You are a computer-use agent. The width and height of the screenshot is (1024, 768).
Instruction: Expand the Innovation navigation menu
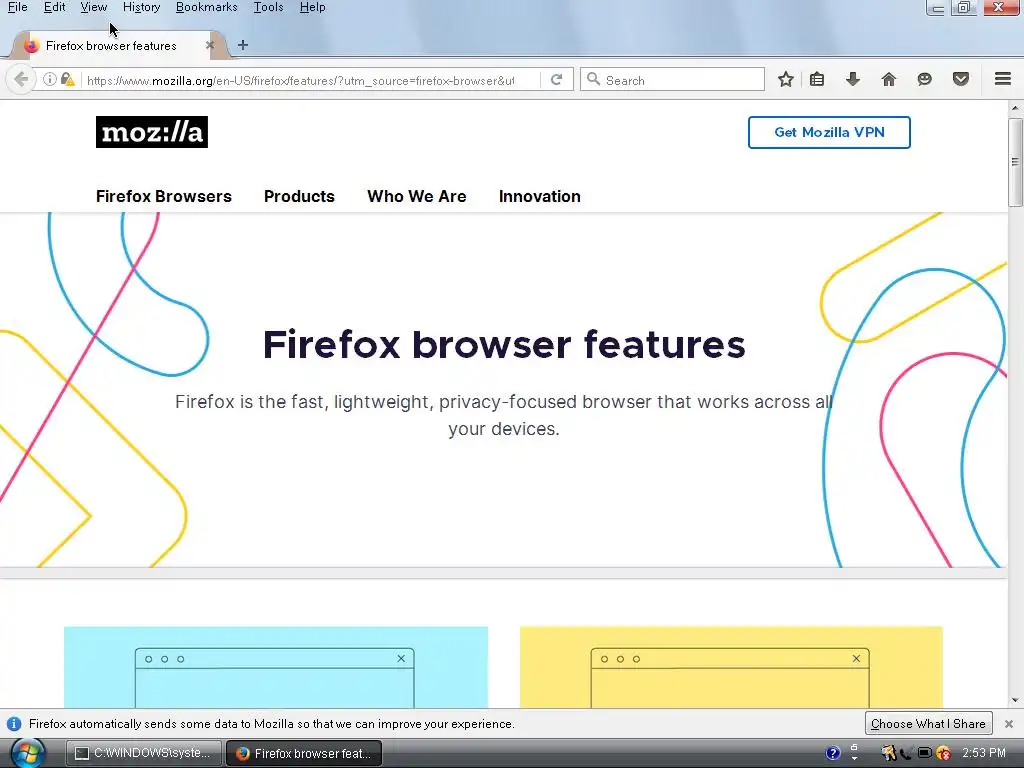point(539,196)
